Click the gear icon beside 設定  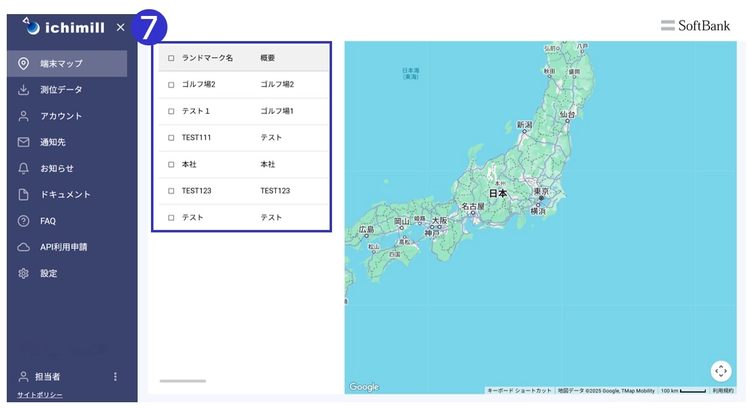23,273
